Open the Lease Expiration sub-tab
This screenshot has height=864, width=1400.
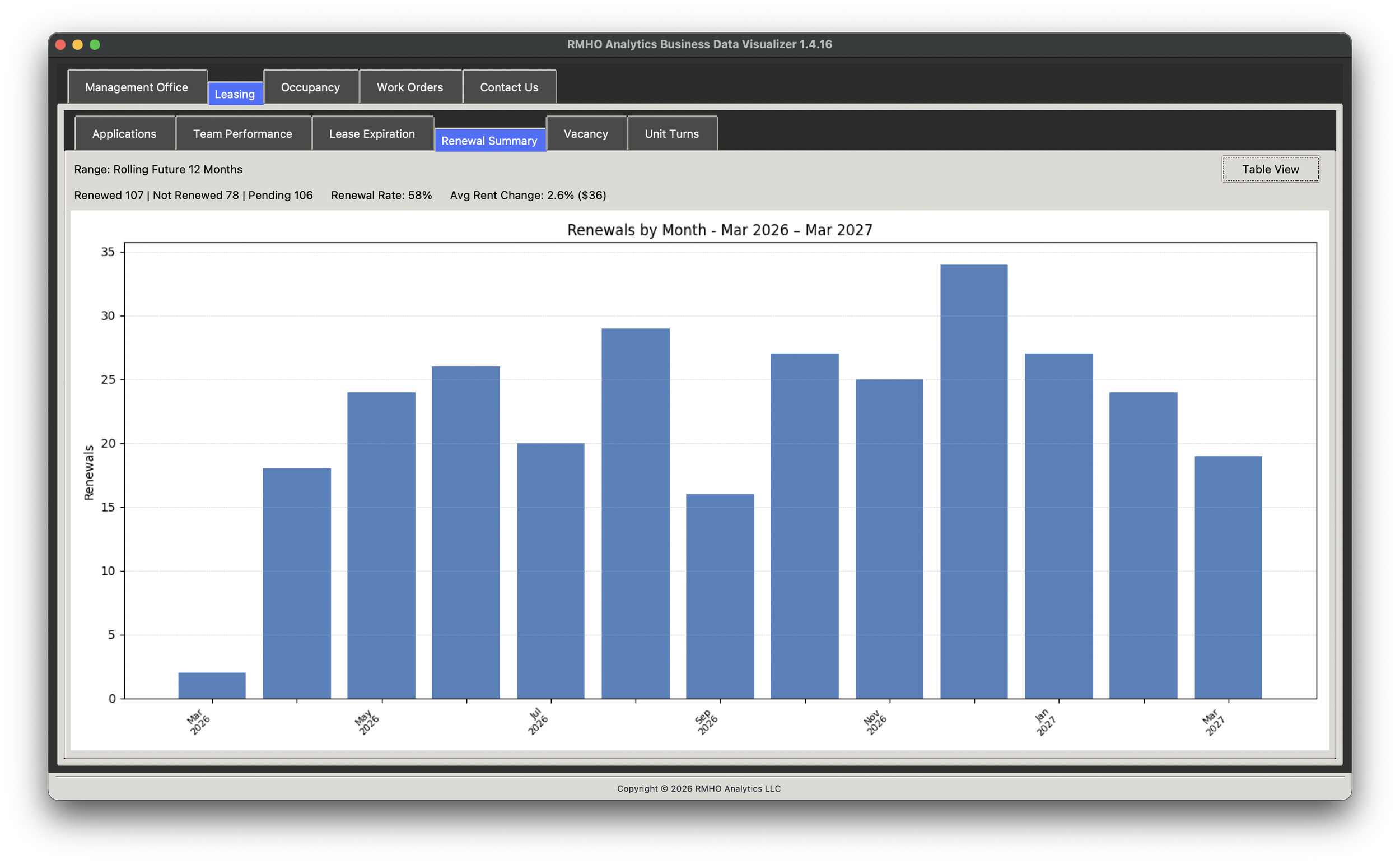pos(372,134)
